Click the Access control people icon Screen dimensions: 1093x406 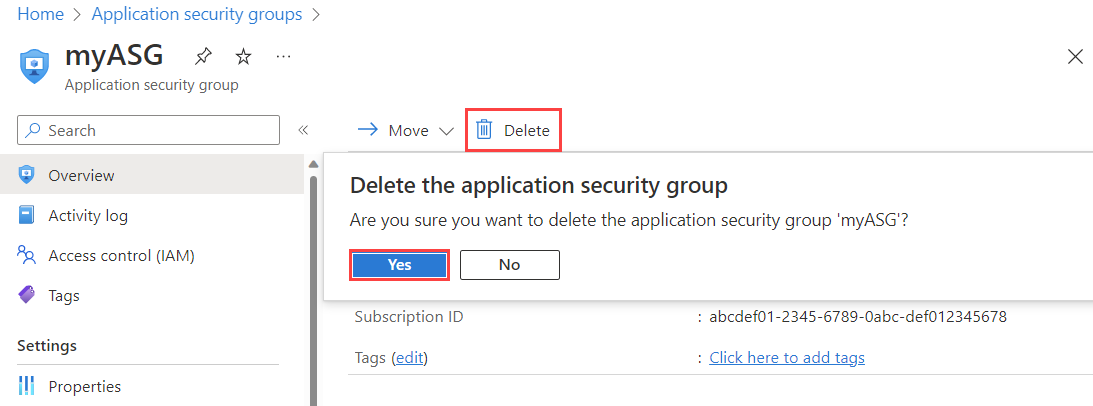[x=28, y=256]
